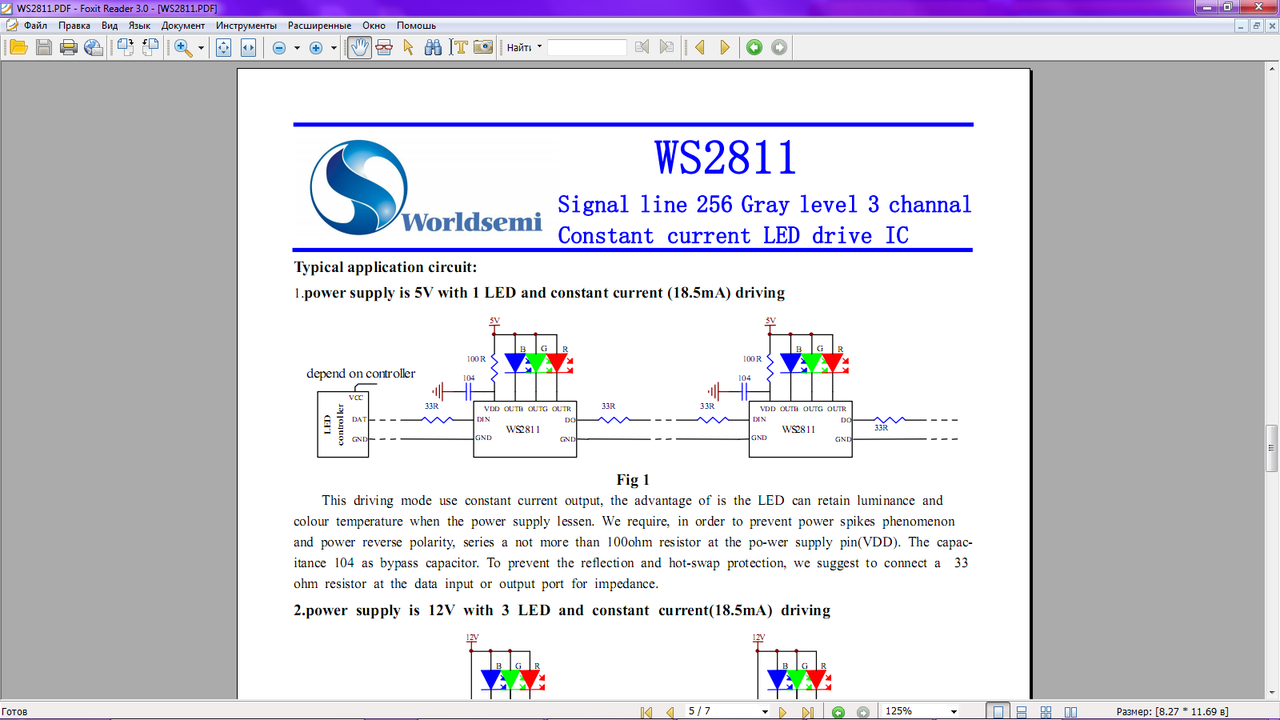Viewport: 1280px width, 720px height.
Task: Click the Fit Width icon
Action: coord(248,47)
